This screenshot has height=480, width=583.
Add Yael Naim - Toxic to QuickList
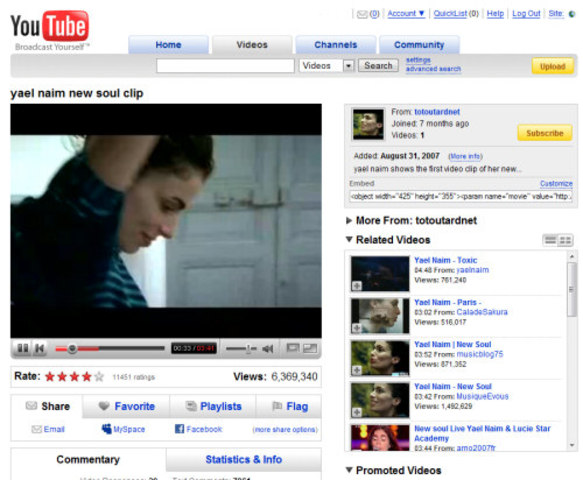point(357,286)
